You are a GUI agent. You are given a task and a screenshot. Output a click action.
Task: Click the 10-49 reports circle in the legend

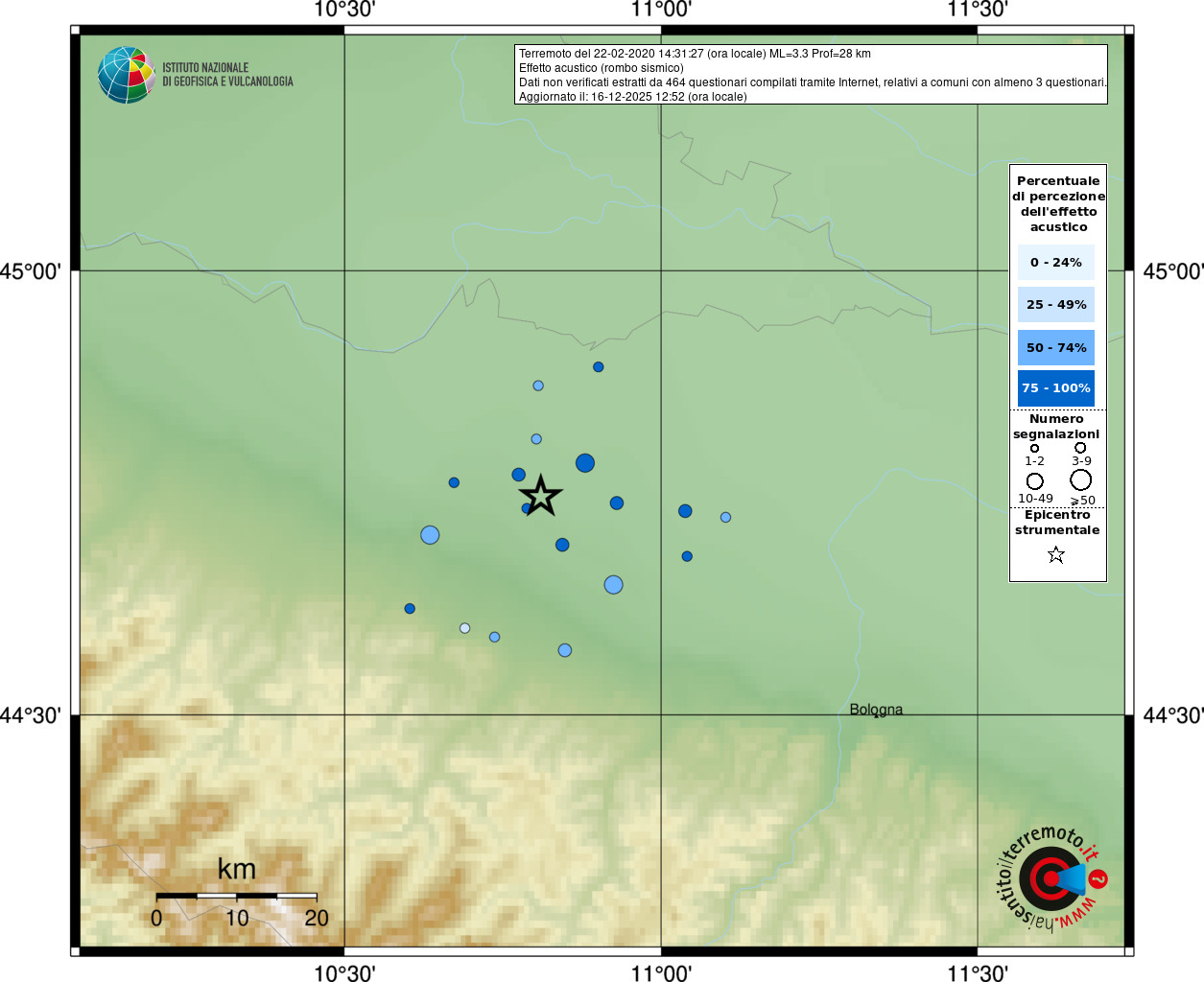(1034, 480)
